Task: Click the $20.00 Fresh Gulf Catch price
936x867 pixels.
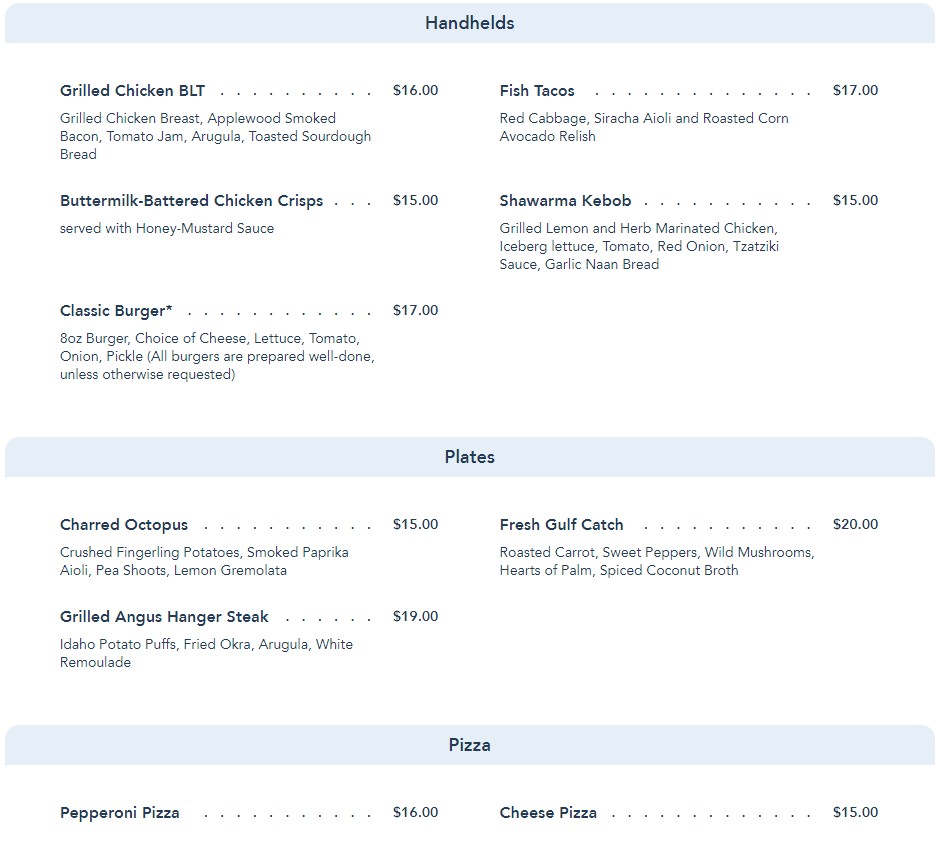Action: coord(855,525)
